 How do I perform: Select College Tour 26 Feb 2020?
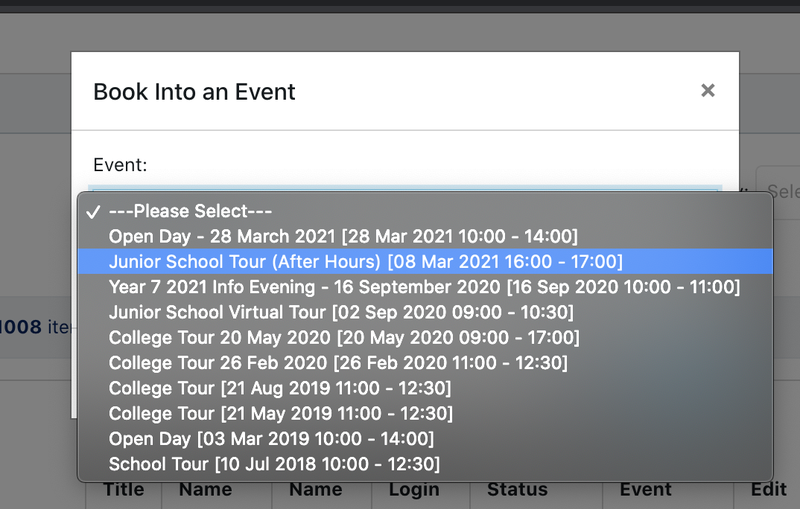(x=338, y=363)
